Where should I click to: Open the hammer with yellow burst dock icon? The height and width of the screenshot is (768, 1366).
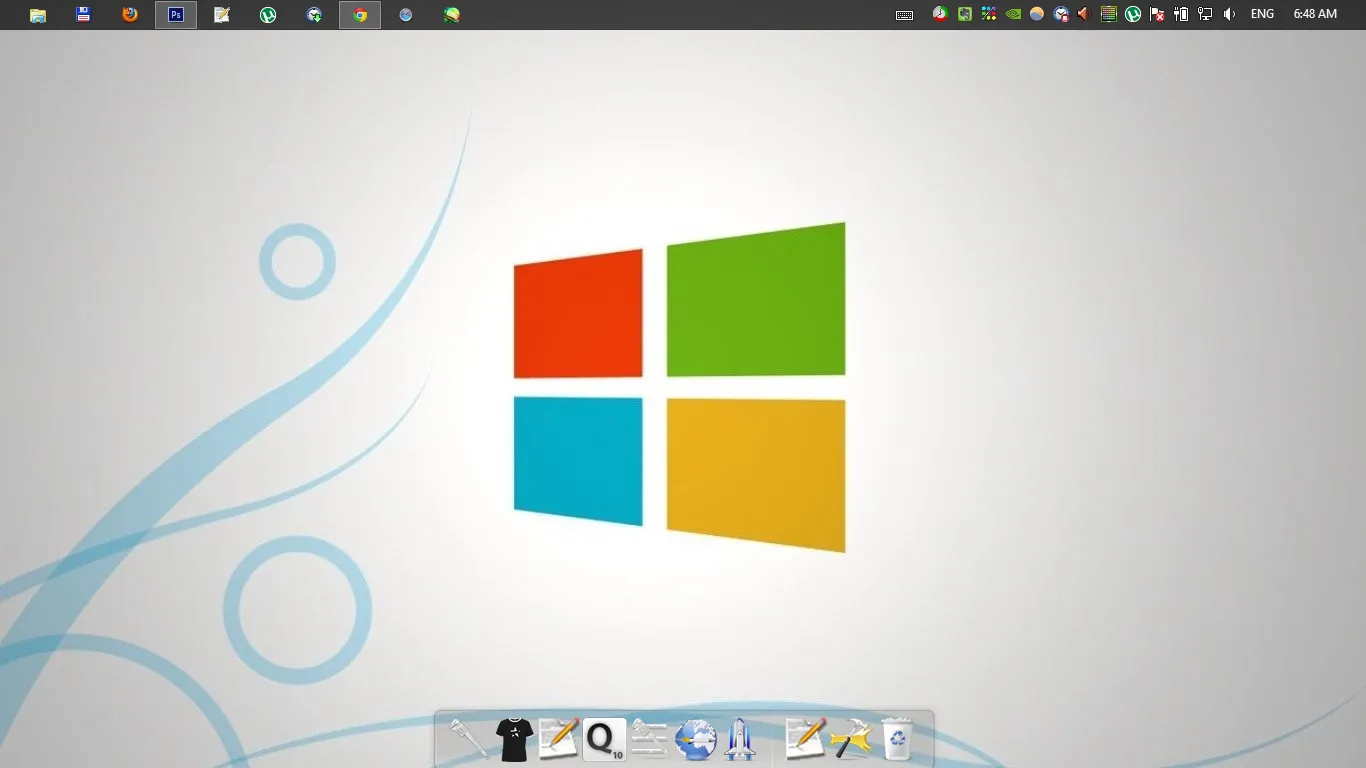click(851, 740)
